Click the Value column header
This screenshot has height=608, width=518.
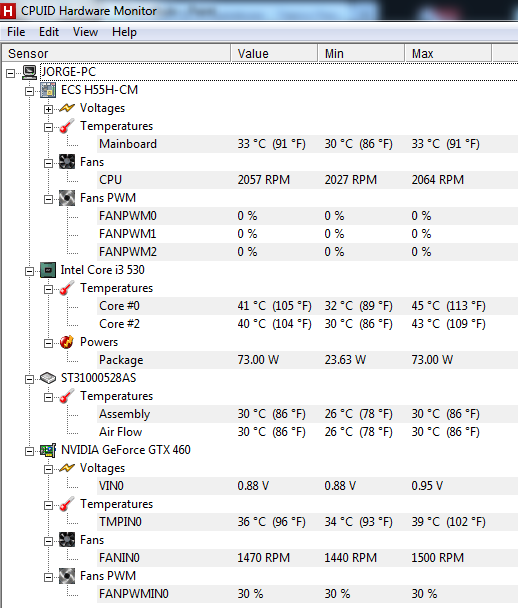(x=274, y=54)
